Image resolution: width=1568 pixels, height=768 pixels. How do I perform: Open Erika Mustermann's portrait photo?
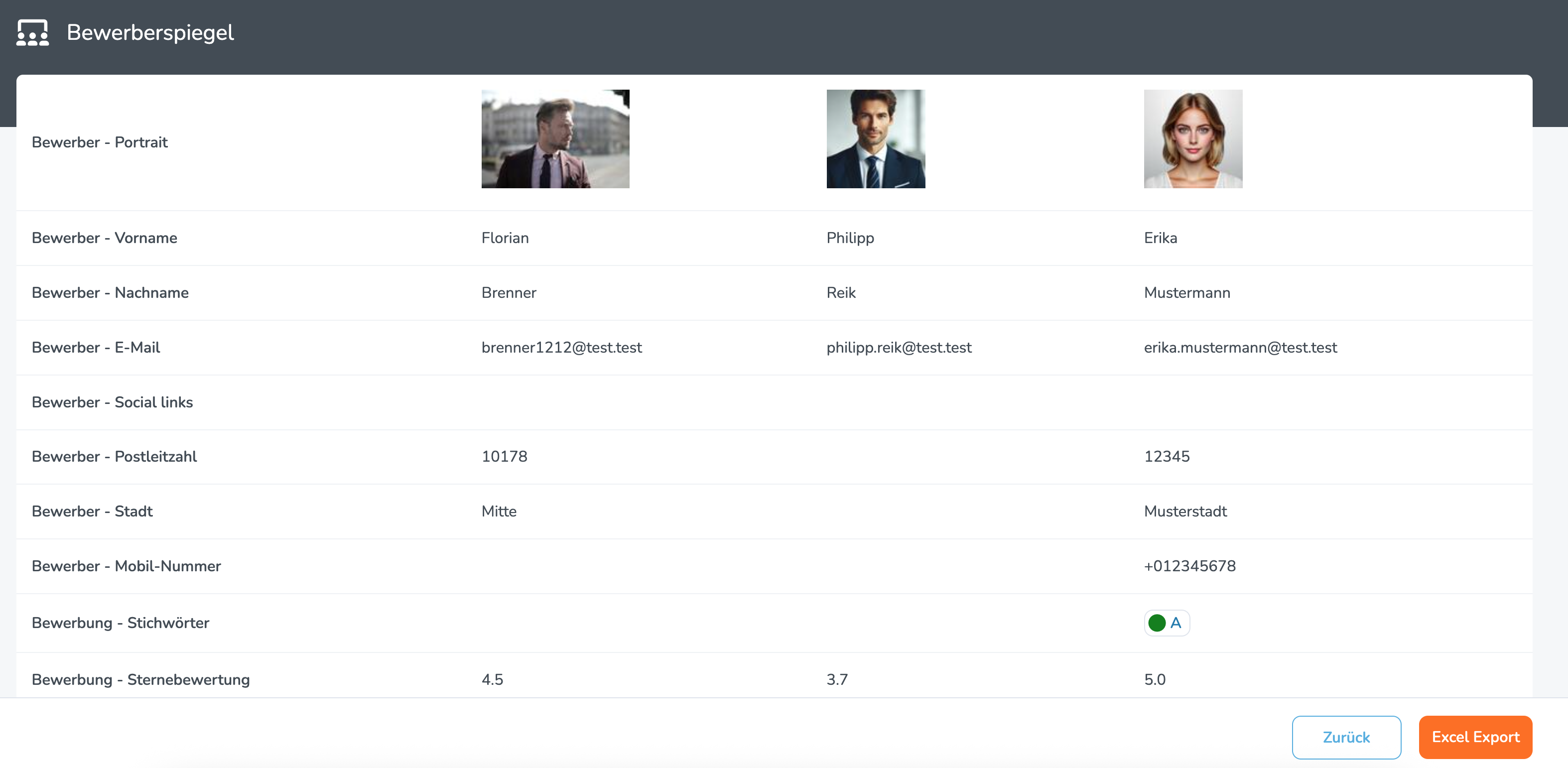point(1193,139)
